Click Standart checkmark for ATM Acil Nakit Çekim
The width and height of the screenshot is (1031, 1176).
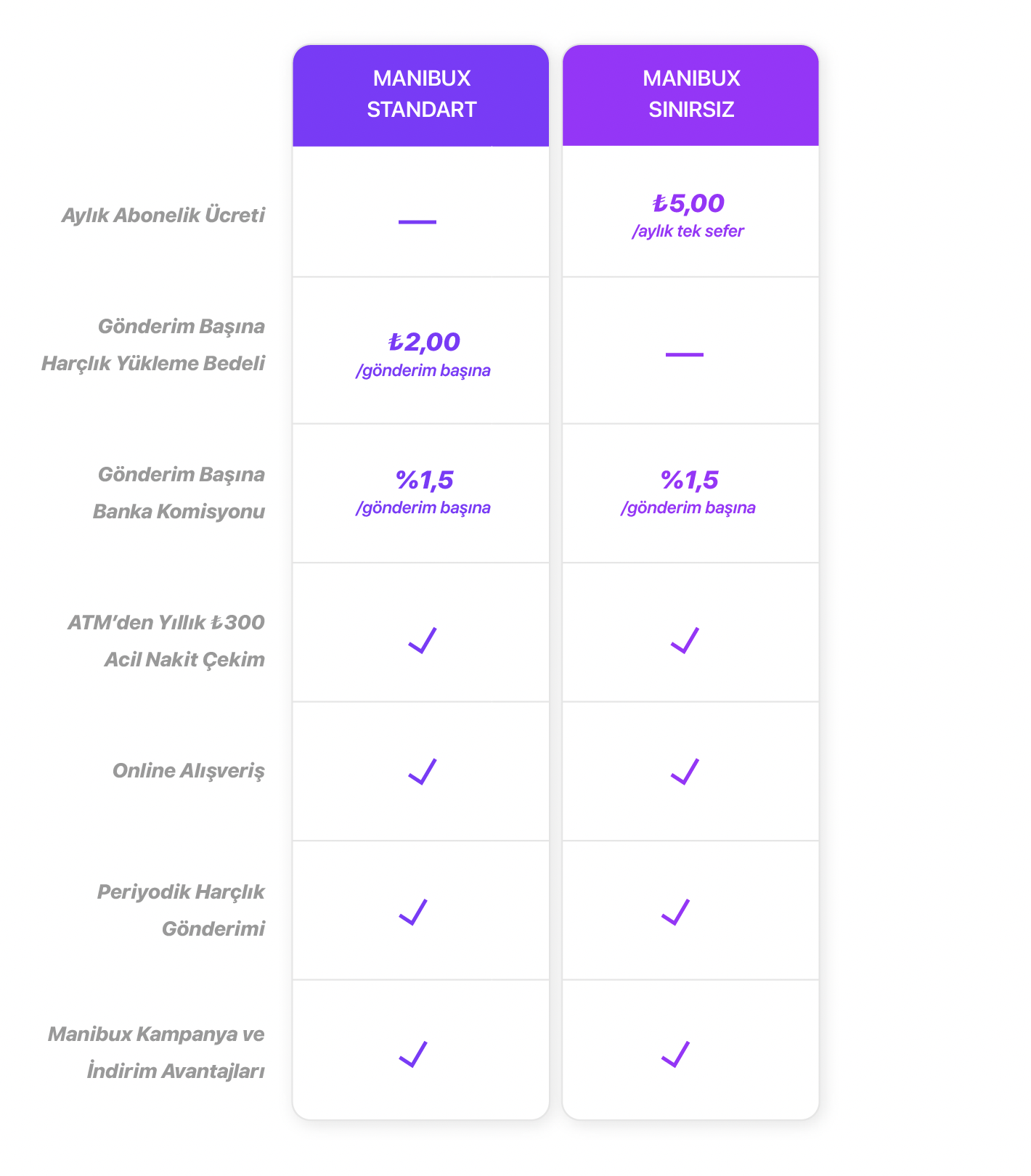[x=423, y=640]
